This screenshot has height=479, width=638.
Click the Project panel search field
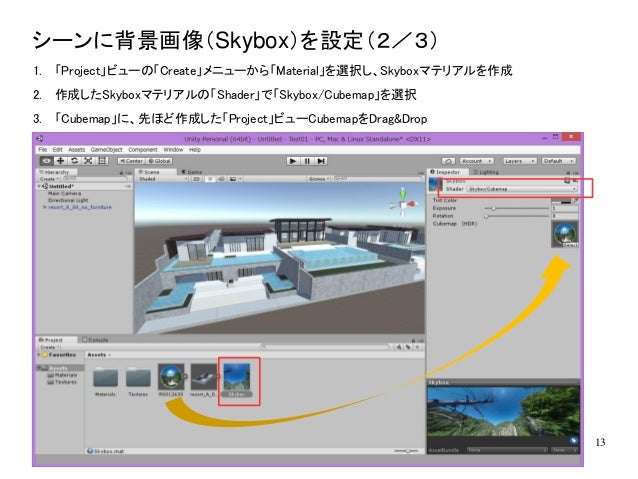click(x=324, y=347)
